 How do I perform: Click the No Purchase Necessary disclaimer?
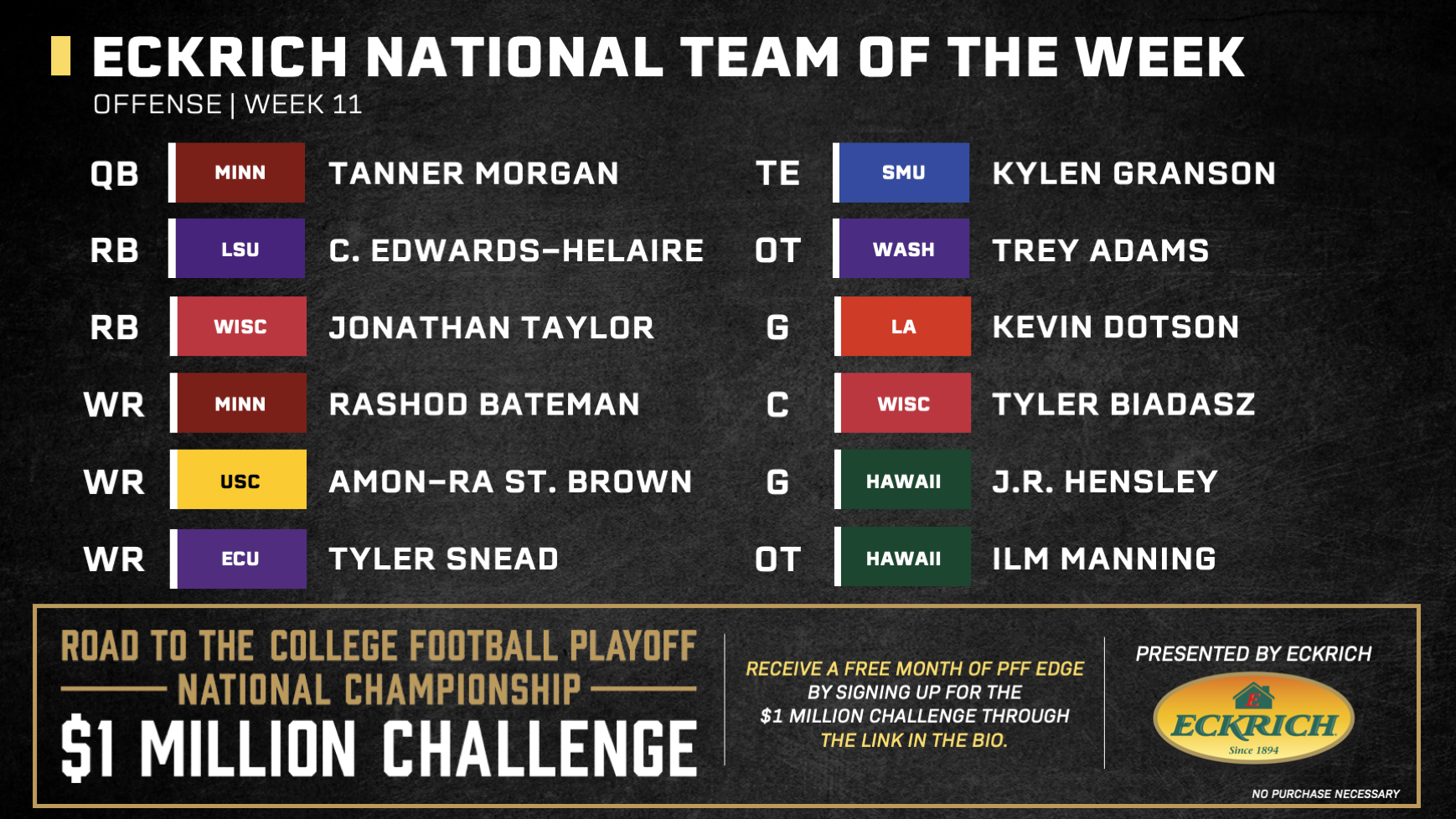tap(1325, 793)
